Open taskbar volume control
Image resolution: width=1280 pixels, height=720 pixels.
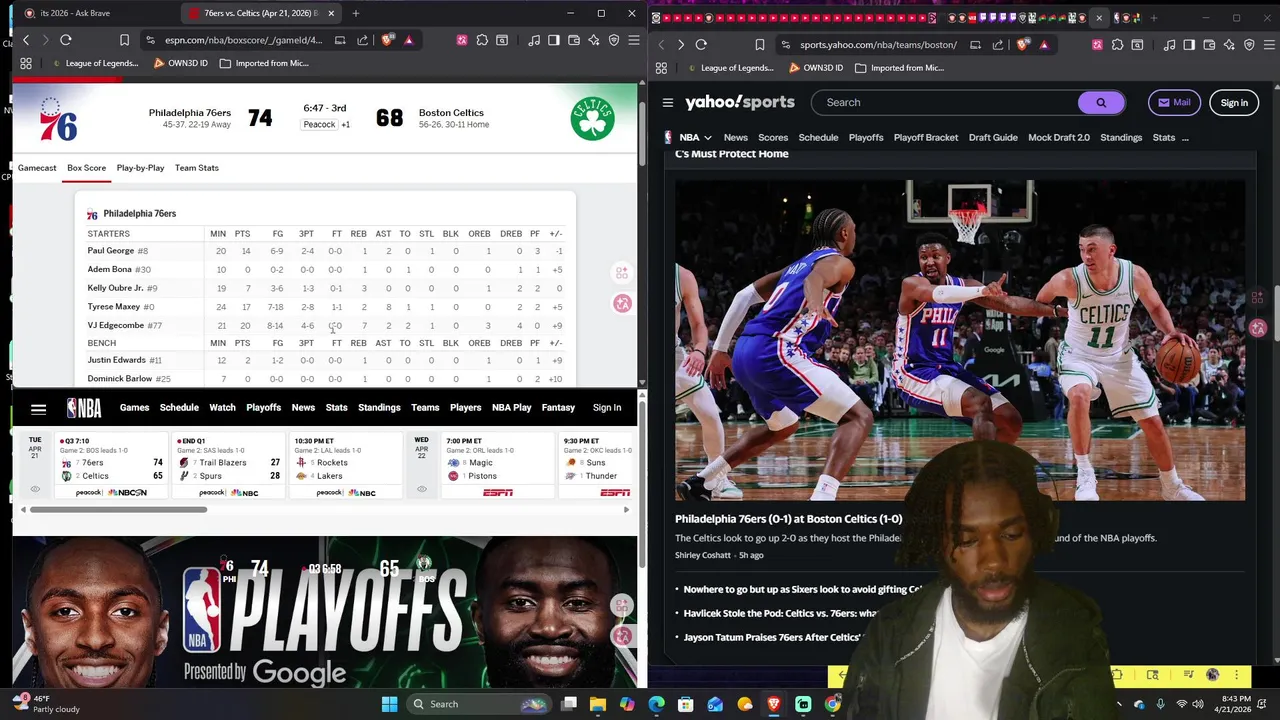point(1200,704)
